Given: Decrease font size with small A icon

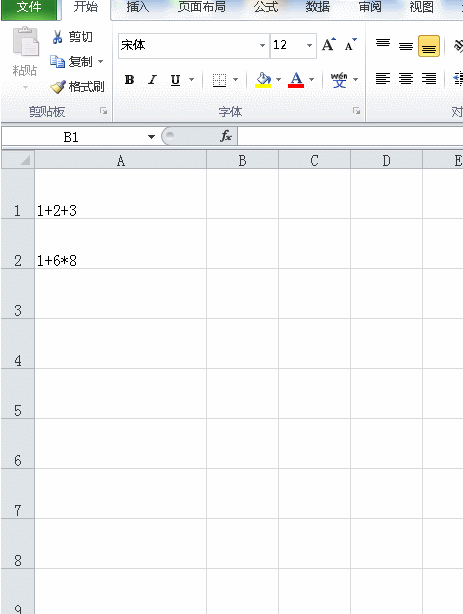Looking at the screenshot, I should click(x=350, y=45).
